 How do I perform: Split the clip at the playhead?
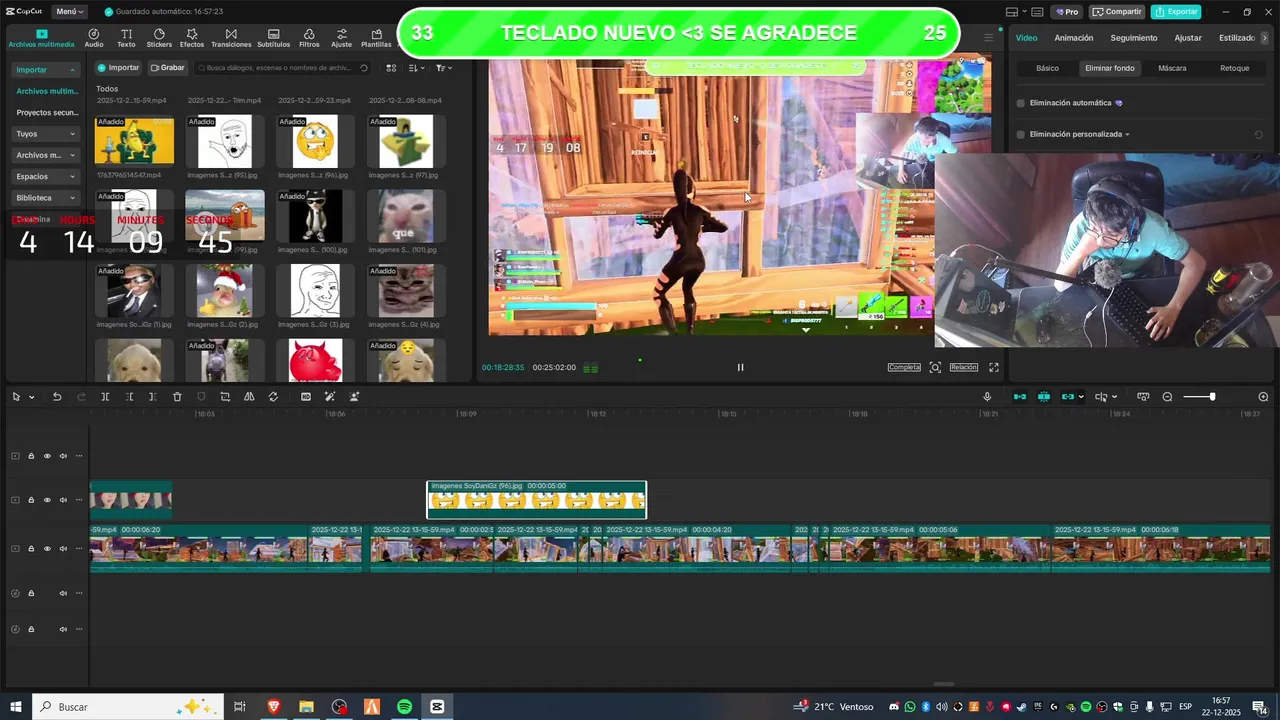[105, 397]
